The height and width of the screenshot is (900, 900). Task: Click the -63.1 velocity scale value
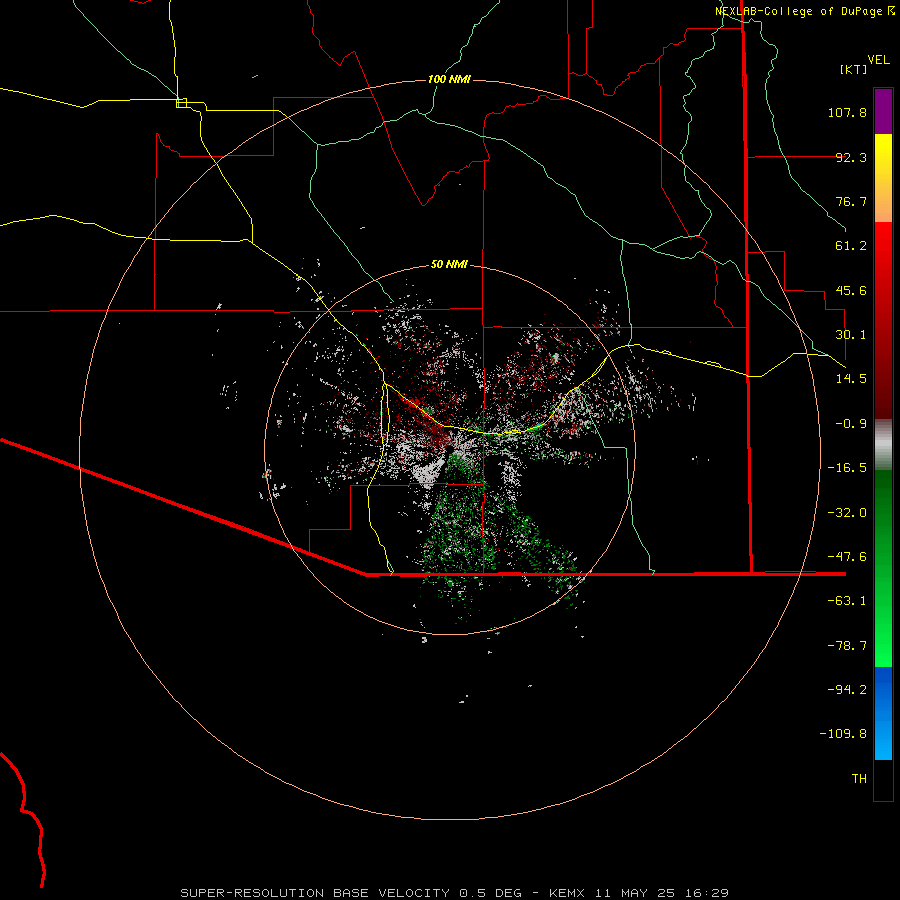847,601
